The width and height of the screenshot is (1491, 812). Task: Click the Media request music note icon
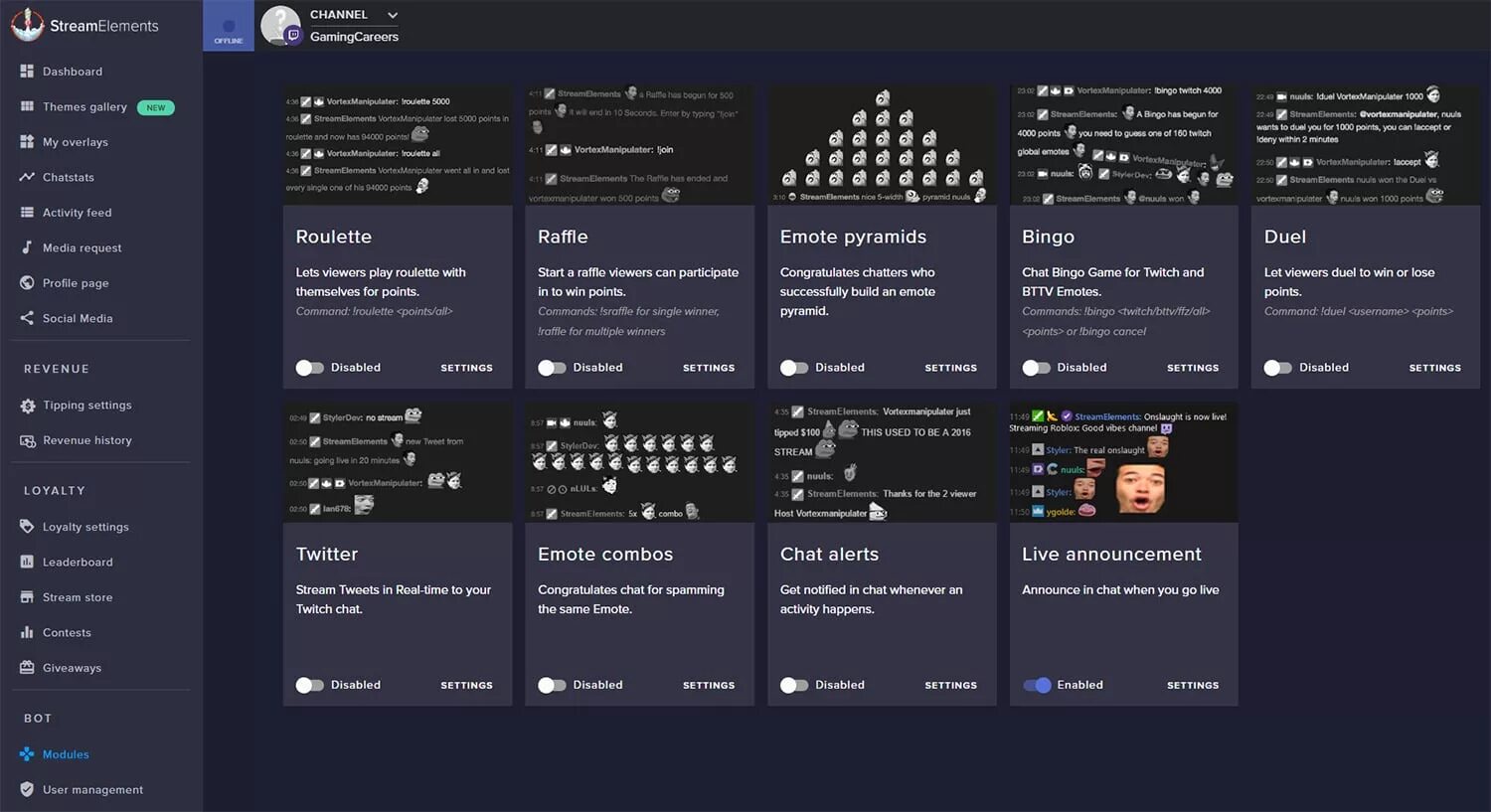[27, 247]
